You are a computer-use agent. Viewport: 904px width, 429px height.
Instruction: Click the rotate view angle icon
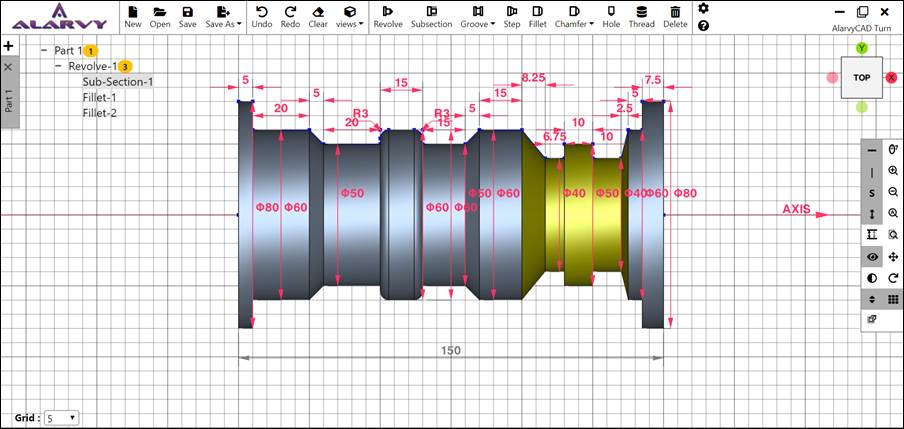click(893, 149)
